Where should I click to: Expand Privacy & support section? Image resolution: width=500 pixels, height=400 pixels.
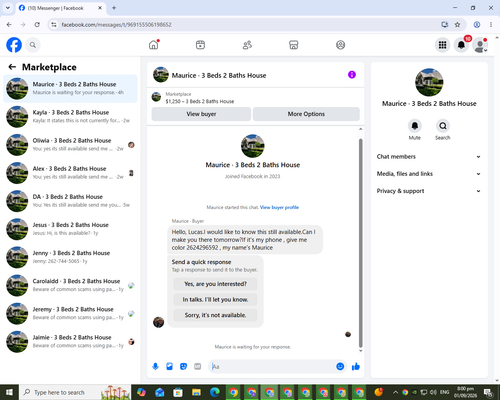tap(429, 191)
